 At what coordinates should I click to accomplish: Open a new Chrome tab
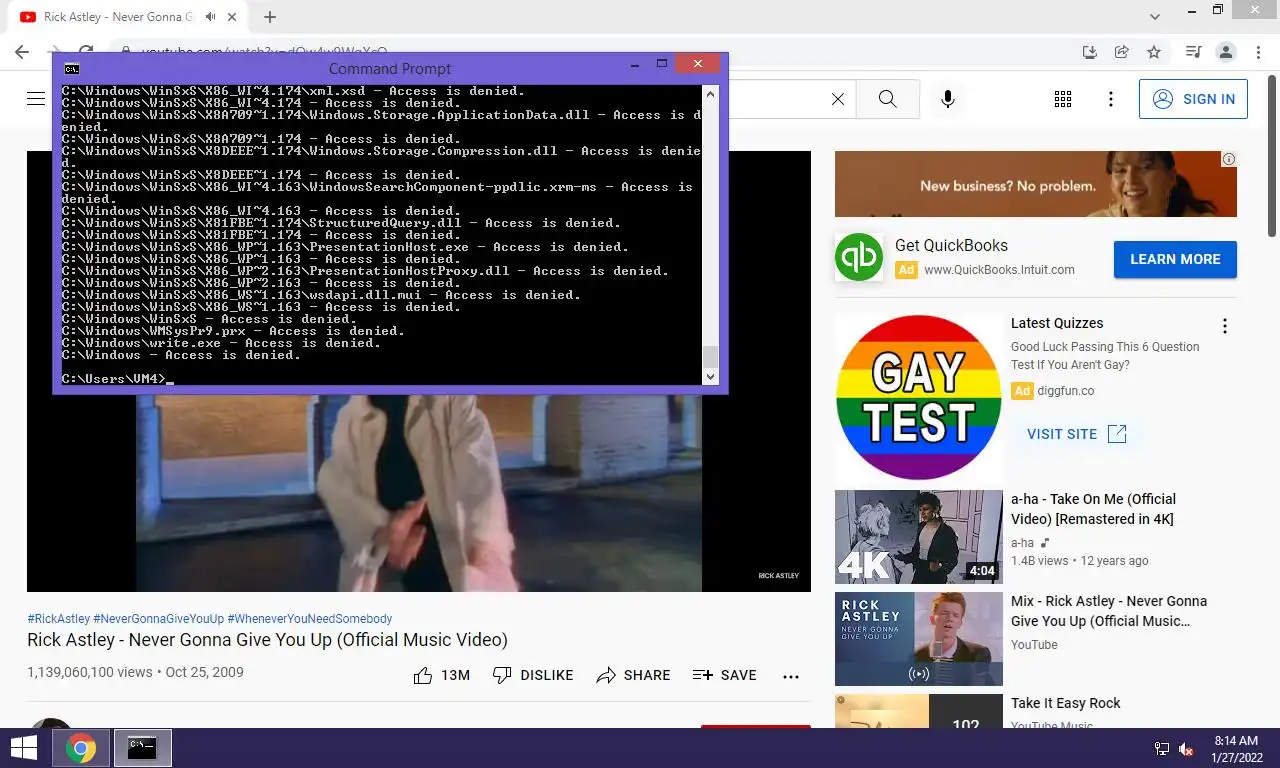point(270,17)
